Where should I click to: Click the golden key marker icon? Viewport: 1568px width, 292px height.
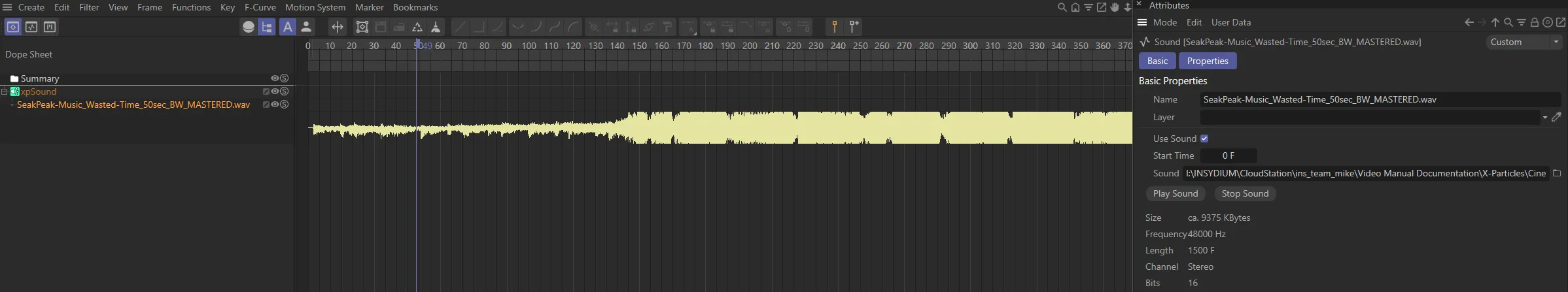835,27
